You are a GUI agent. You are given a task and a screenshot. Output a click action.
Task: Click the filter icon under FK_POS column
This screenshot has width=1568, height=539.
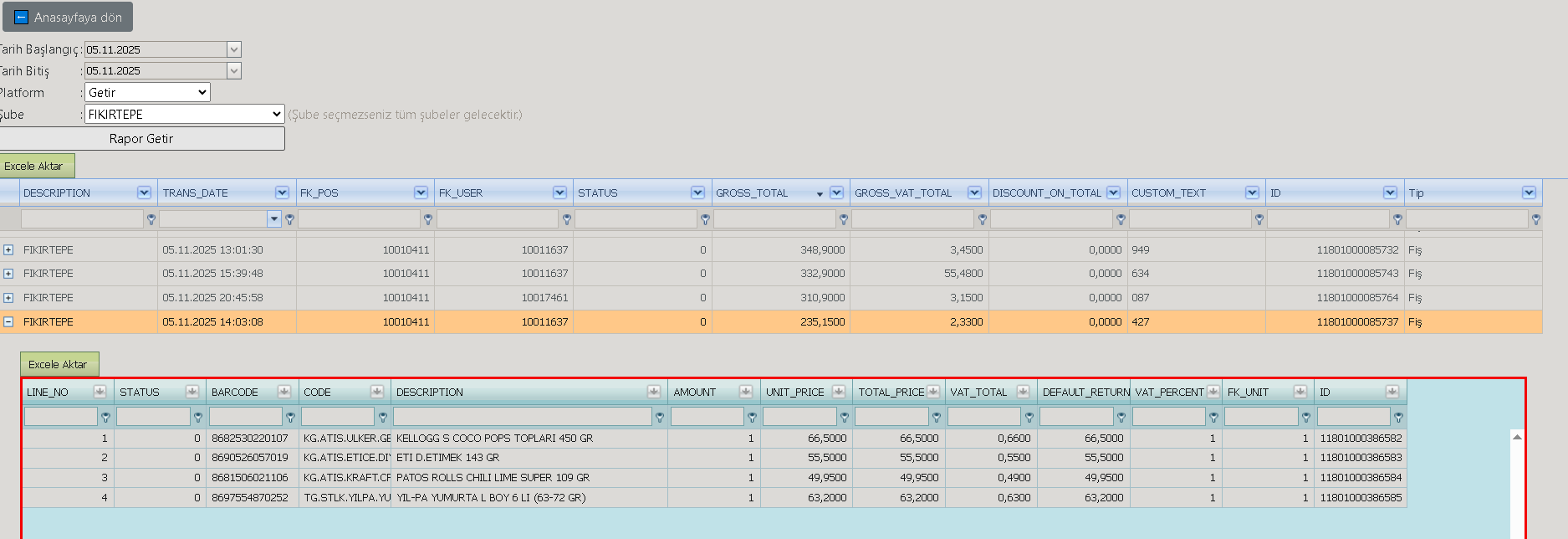pos(428,219)
